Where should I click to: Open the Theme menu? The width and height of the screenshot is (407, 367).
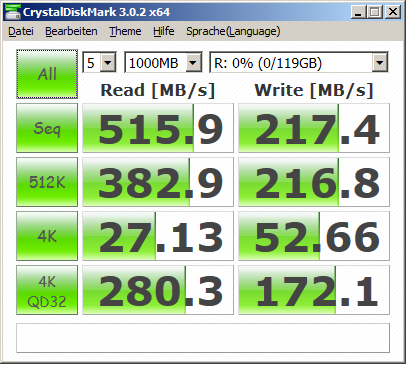125,31
